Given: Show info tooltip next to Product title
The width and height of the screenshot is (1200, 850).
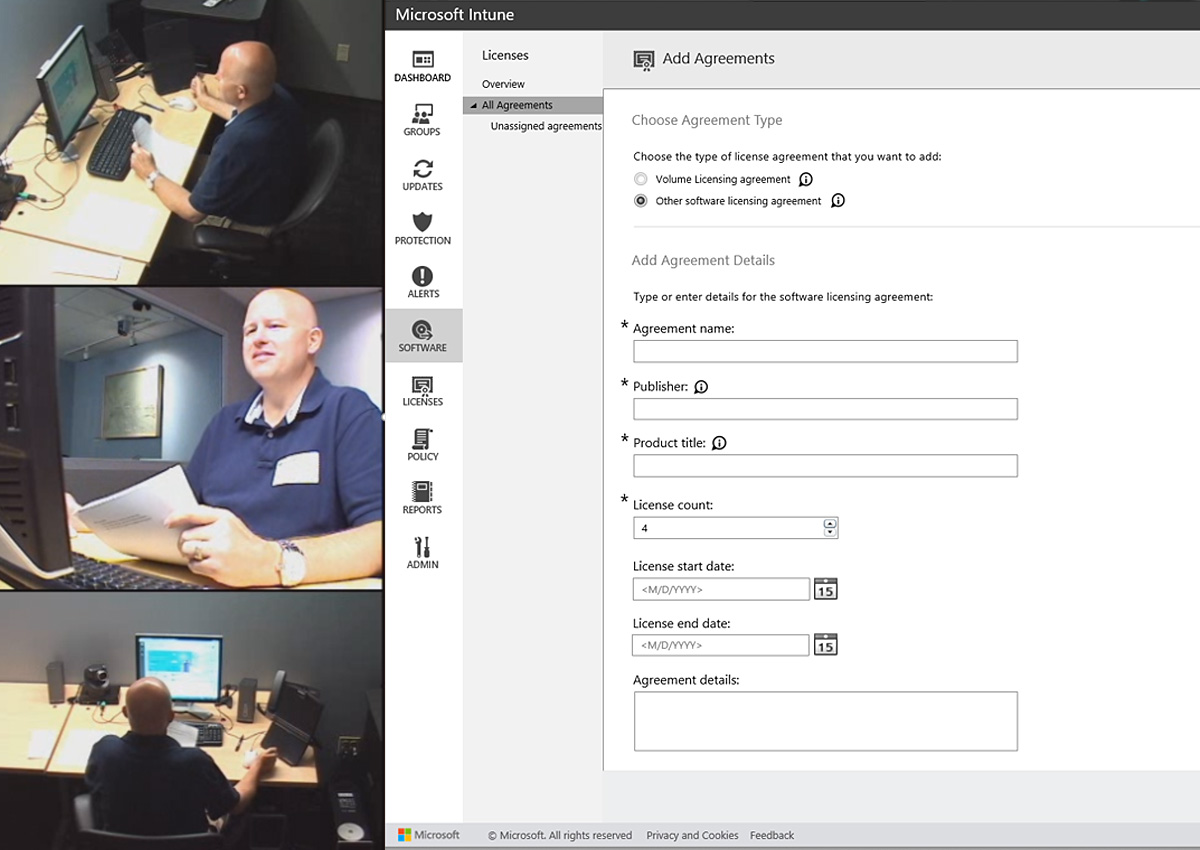Looking at the screenshot, I should point(719,443).
